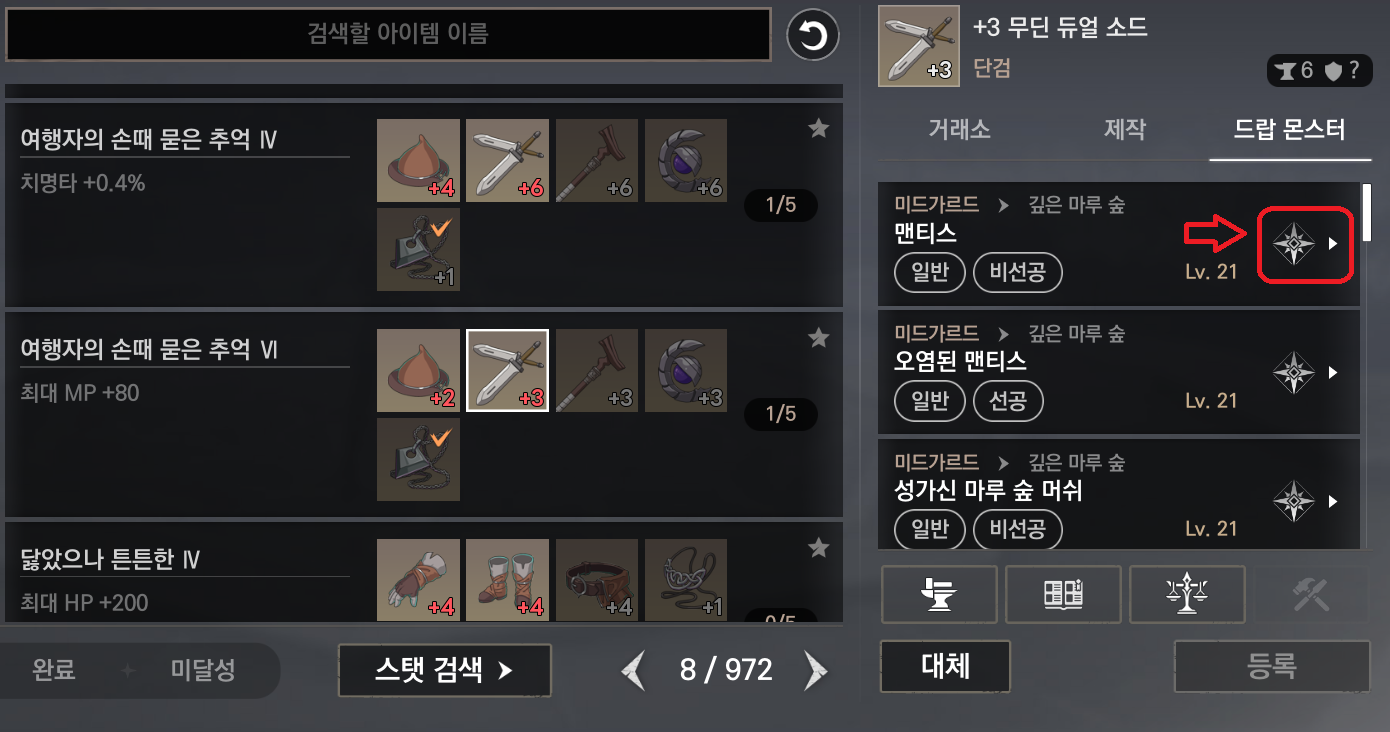1390x732 pixels.
Task: Expand details arrow for 성가신 마루 숲 머쉬
Action: coord(1333,500)
